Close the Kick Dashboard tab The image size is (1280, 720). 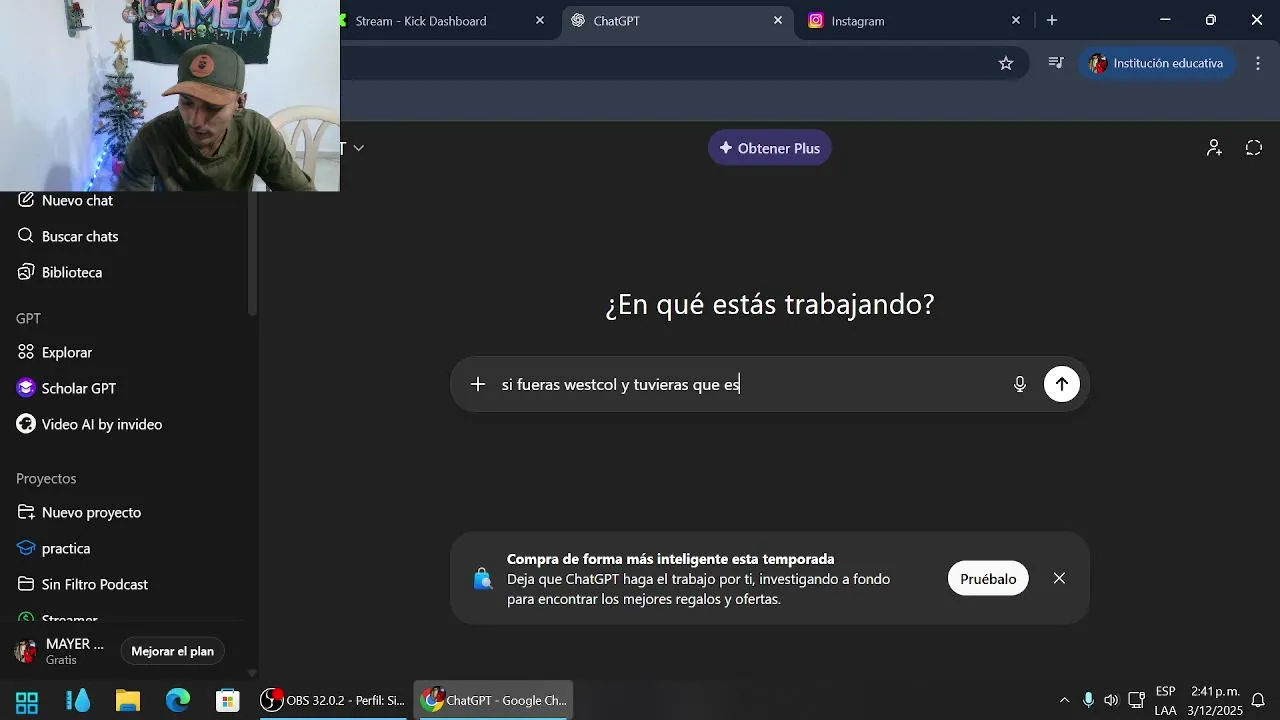(540, 20)
